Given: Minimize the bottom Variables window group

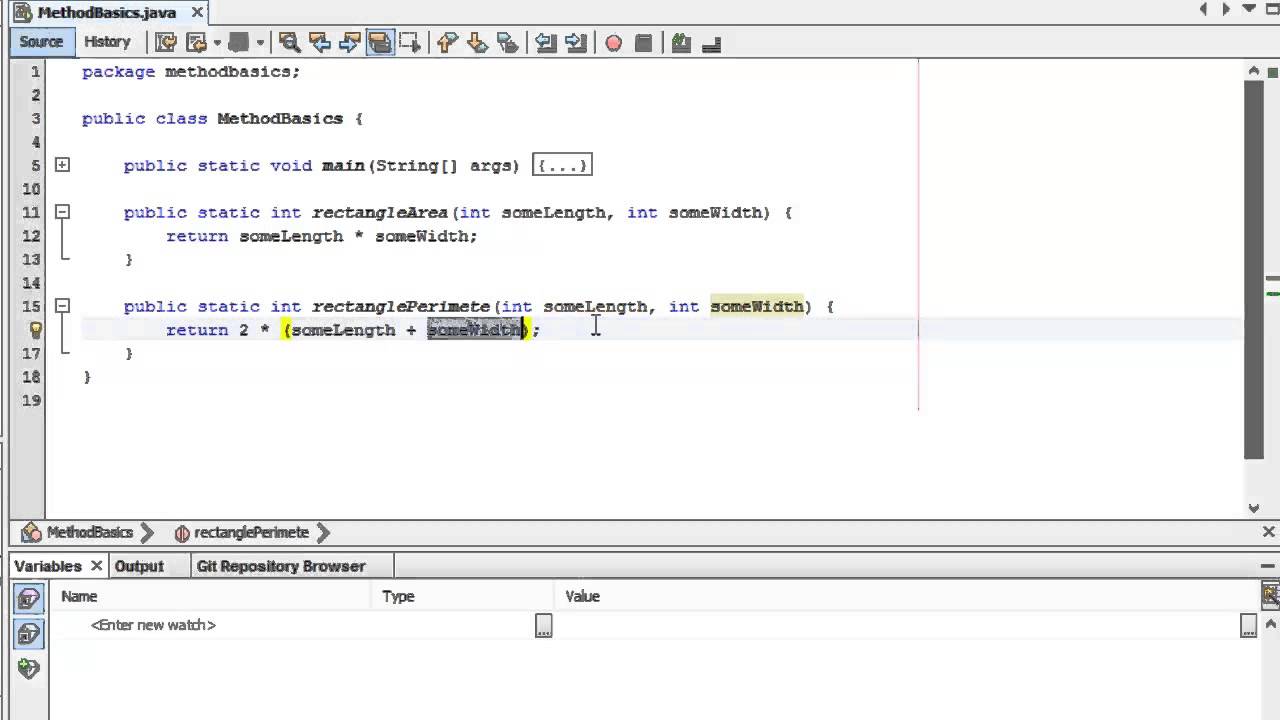Looking at the screenshot, I should [1268, 566].
